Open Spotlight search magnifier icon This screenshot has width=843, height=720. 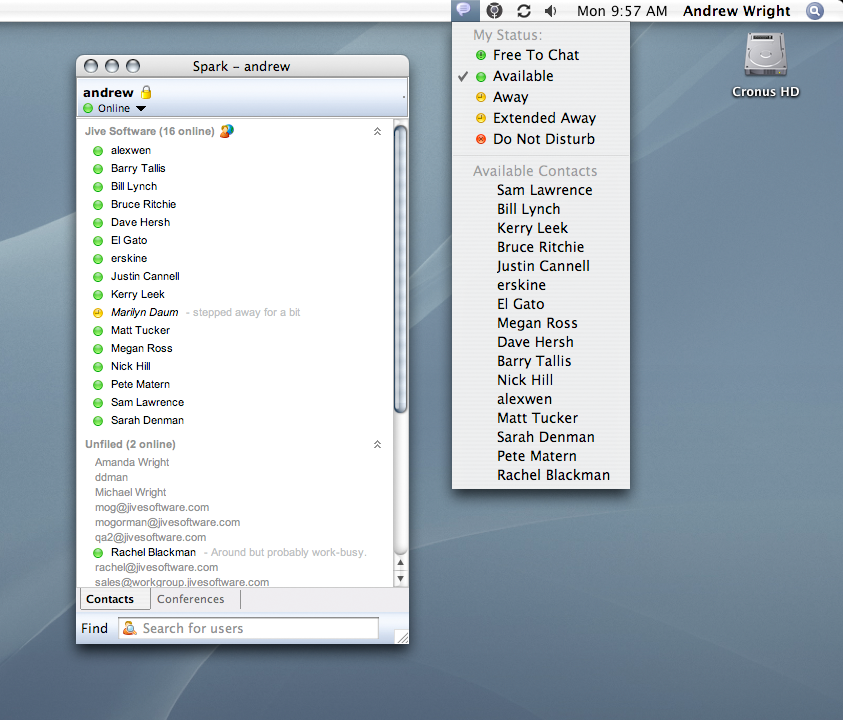[815, 11]
